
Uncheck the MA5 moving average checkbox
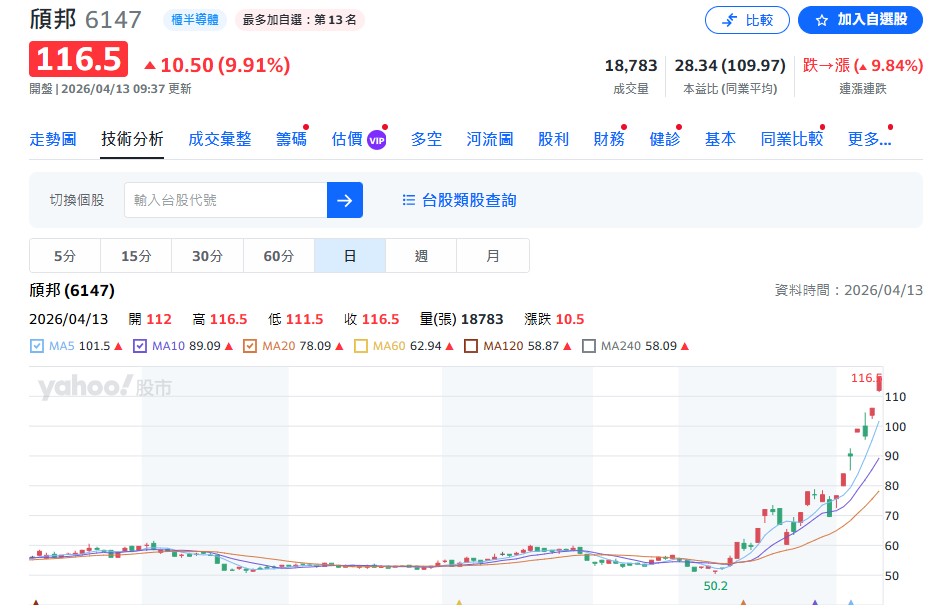point(37,347)
